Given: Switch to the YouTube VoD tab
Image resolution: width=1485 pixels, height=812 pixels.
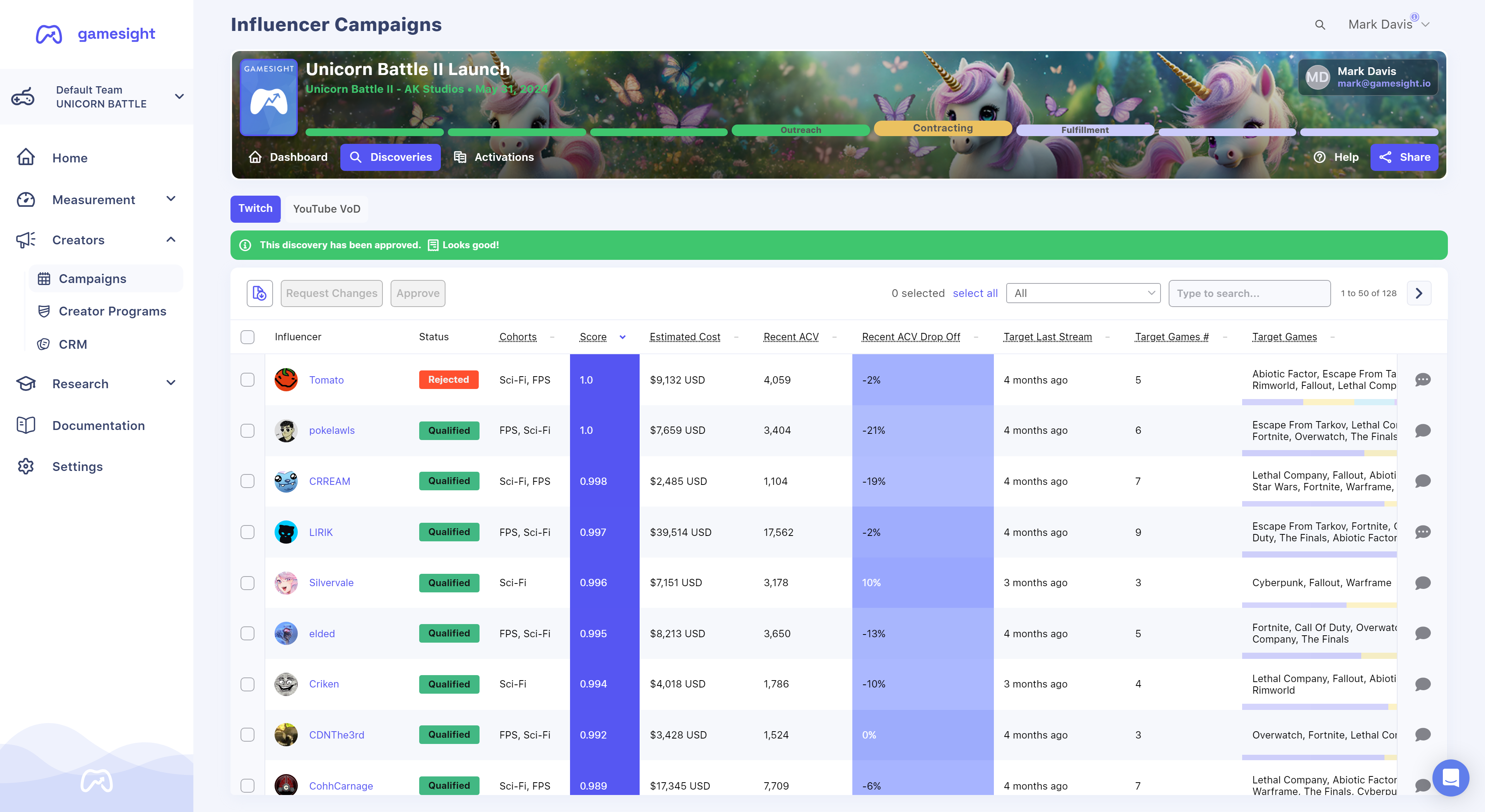Looking at the screenshot, I should [x=326, y=209].
